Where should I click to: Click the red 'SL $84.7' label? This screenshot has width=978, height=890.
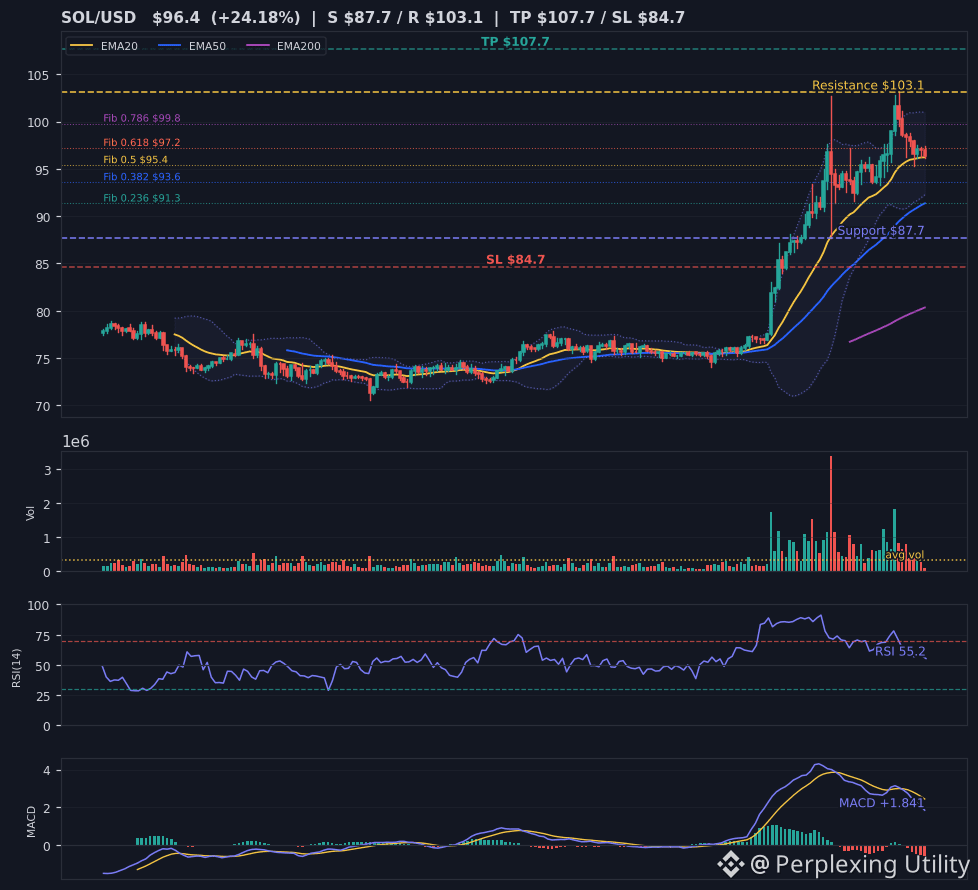[x=515, y=259]
